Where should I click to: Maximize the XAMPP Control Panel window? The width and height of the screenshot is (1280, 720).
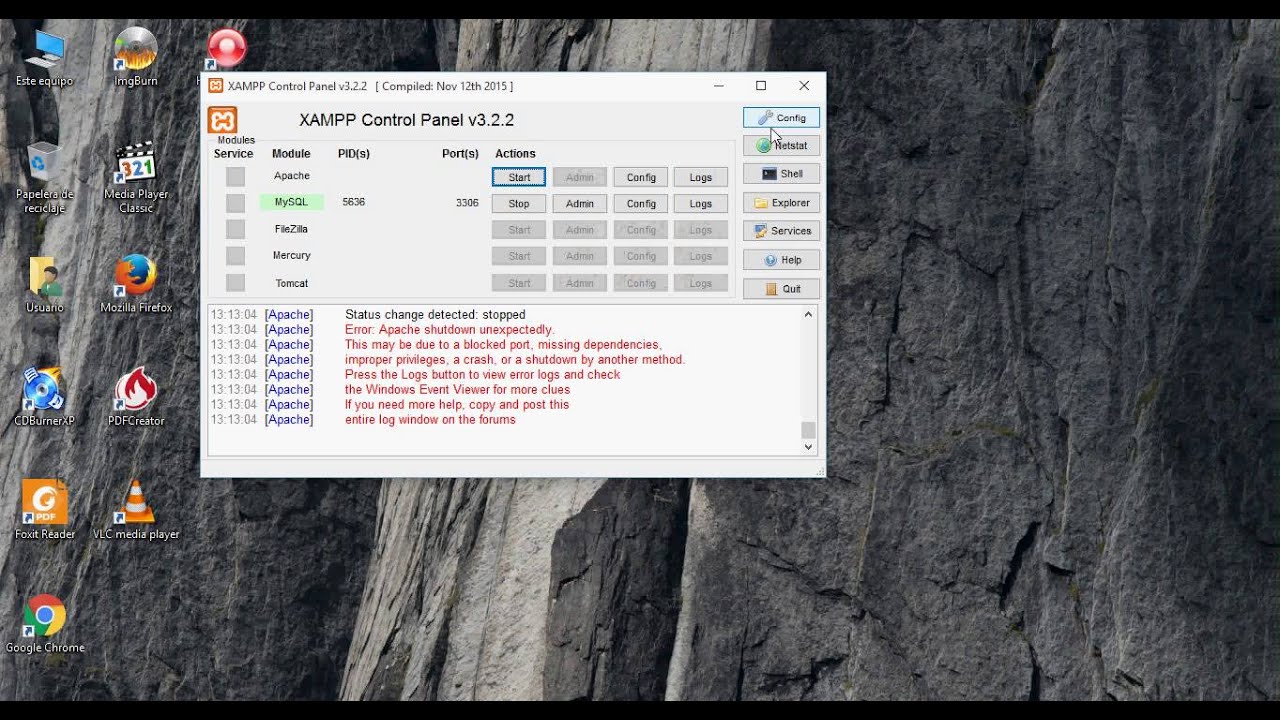[761, 86]
